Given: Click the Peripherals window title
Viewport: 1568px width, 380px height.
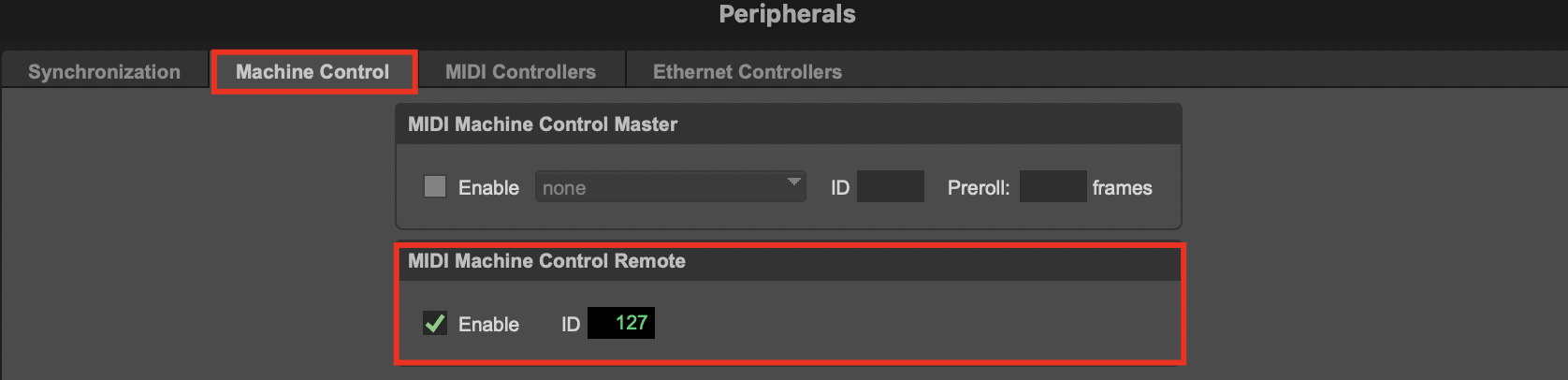Looking at the screenshot, I should [x=787, y=14].
